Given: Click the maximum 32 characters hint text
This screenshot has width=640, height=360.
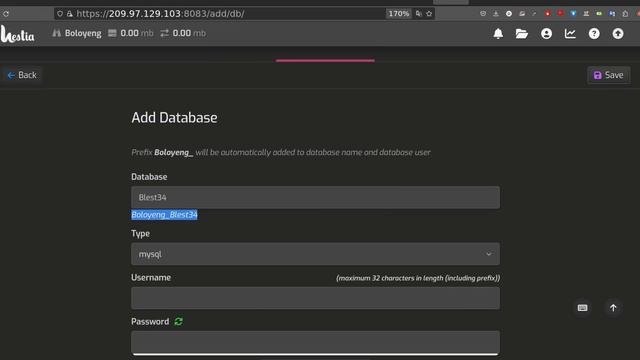Looking at the screenshot, I should coord(418,278).
